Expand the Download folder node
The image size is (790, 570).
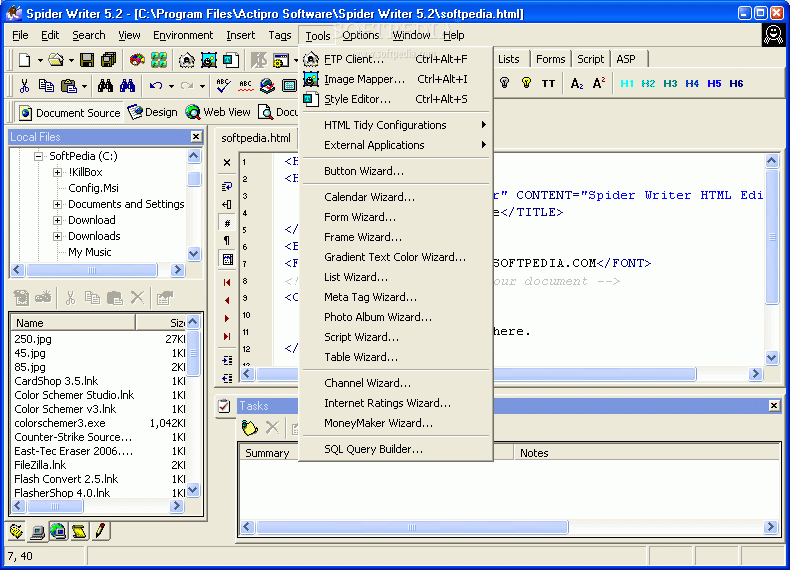tap(57, 221)
